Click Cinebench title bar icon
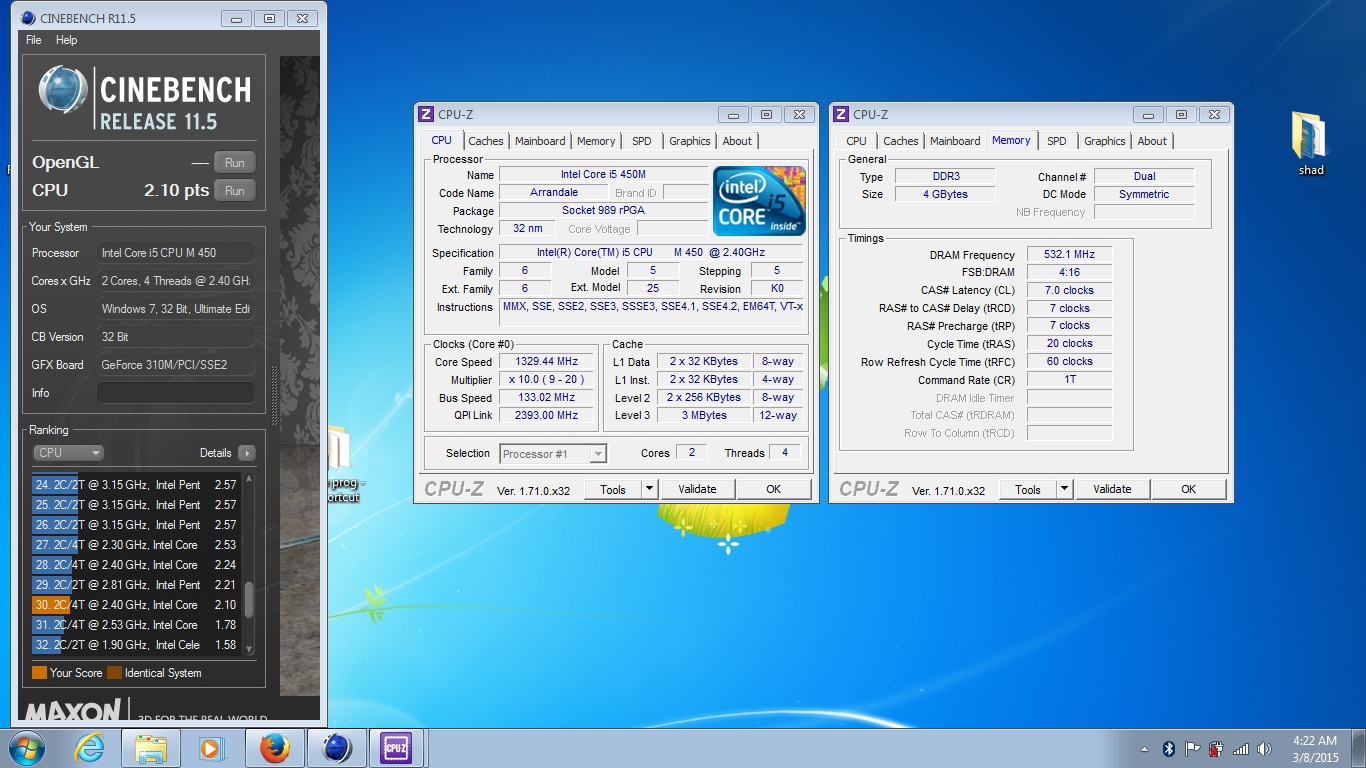 click(x=29, y=17)
